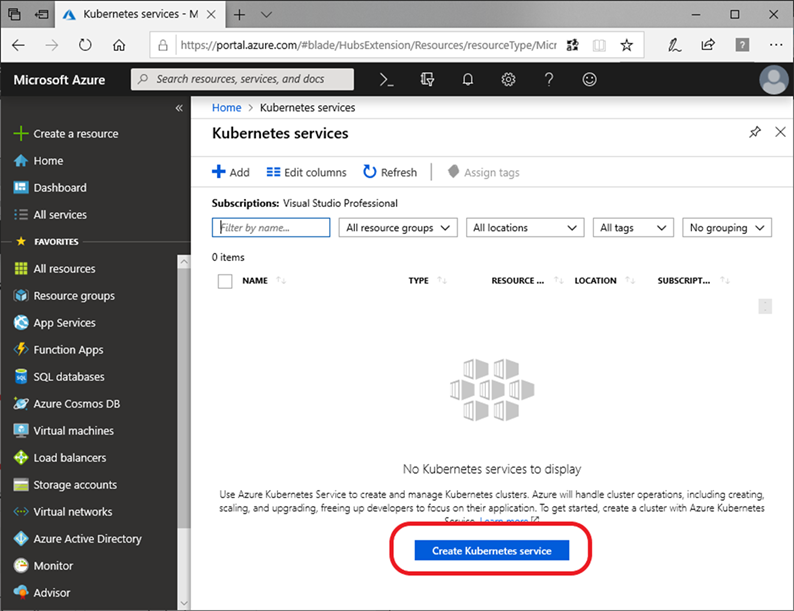This screenshot has width=794, height=611.
Task: Click the Load balancers icon
Action: 21,458
